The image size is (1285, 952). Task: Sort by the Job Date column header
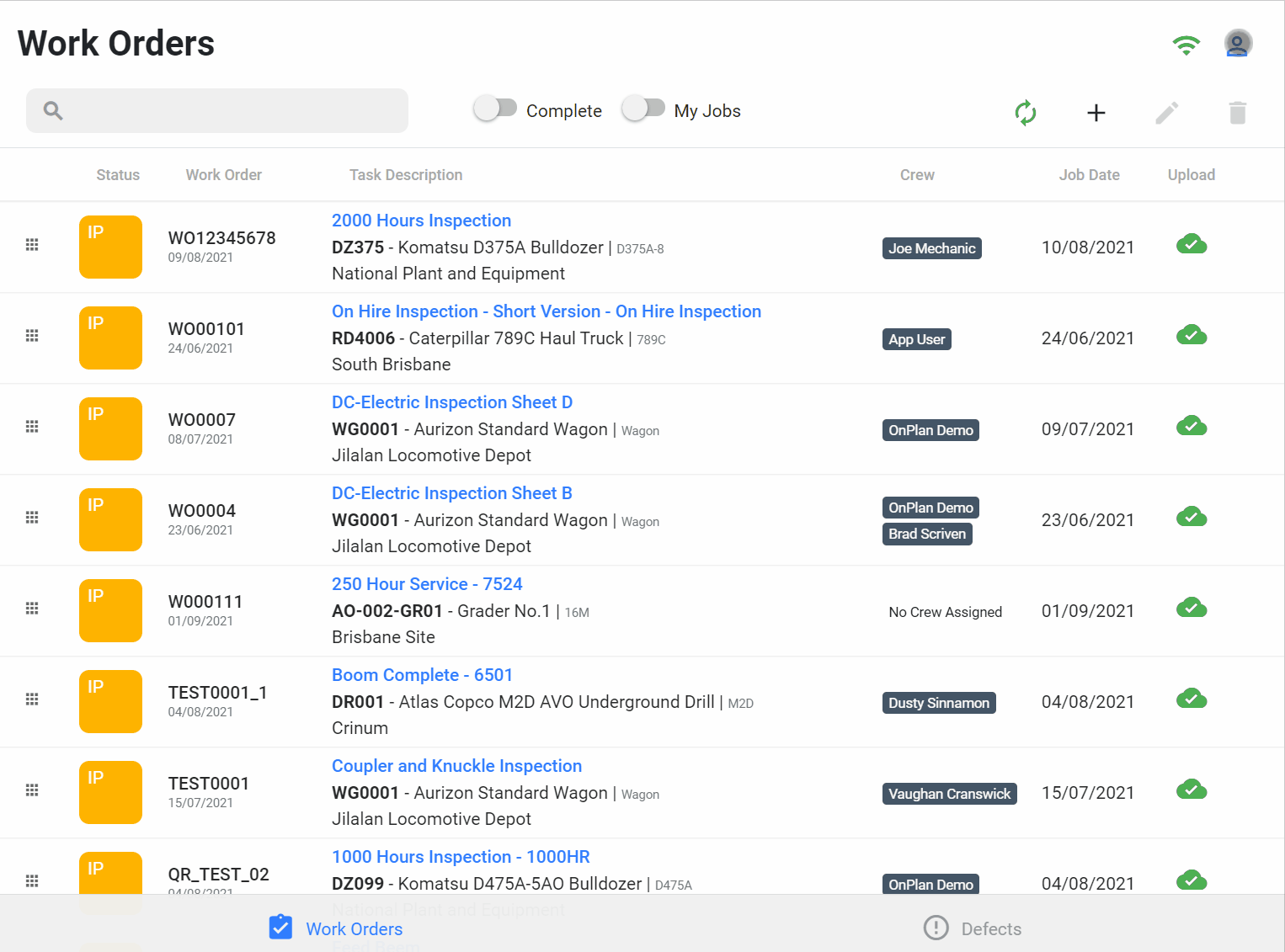(x=1089, y=175)
